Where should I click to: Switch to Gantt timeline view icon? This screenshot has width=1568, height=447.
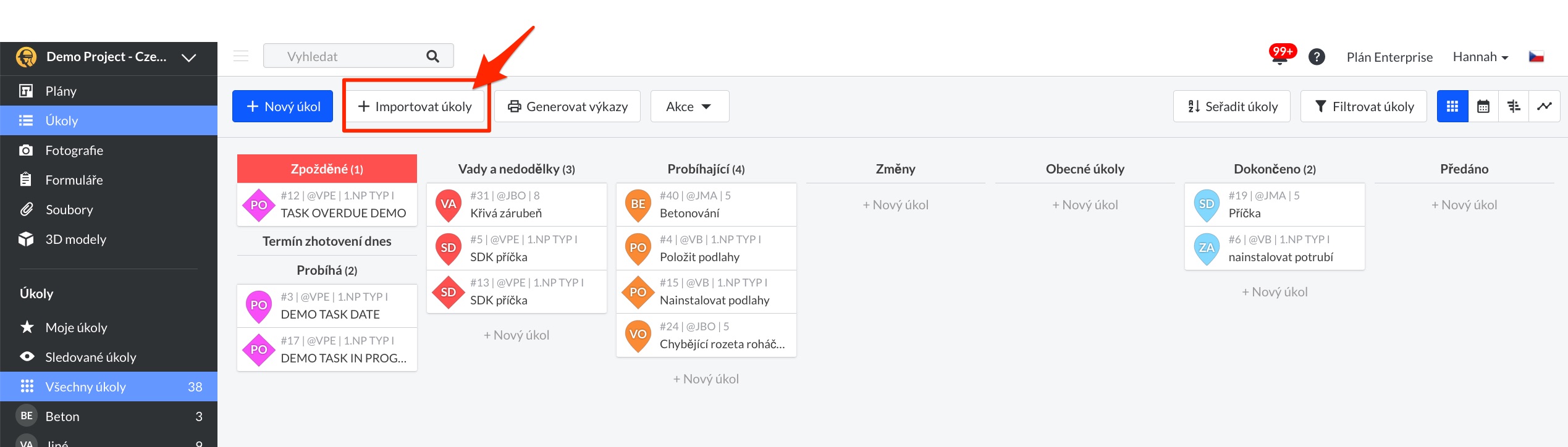(1514, 106)
